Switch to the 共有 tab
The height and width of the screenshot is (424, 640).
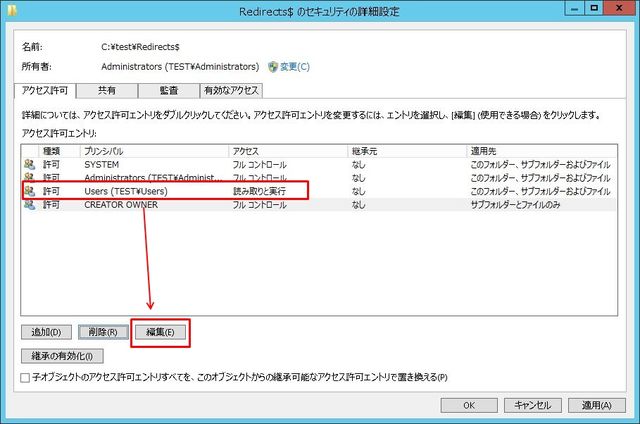107,91
